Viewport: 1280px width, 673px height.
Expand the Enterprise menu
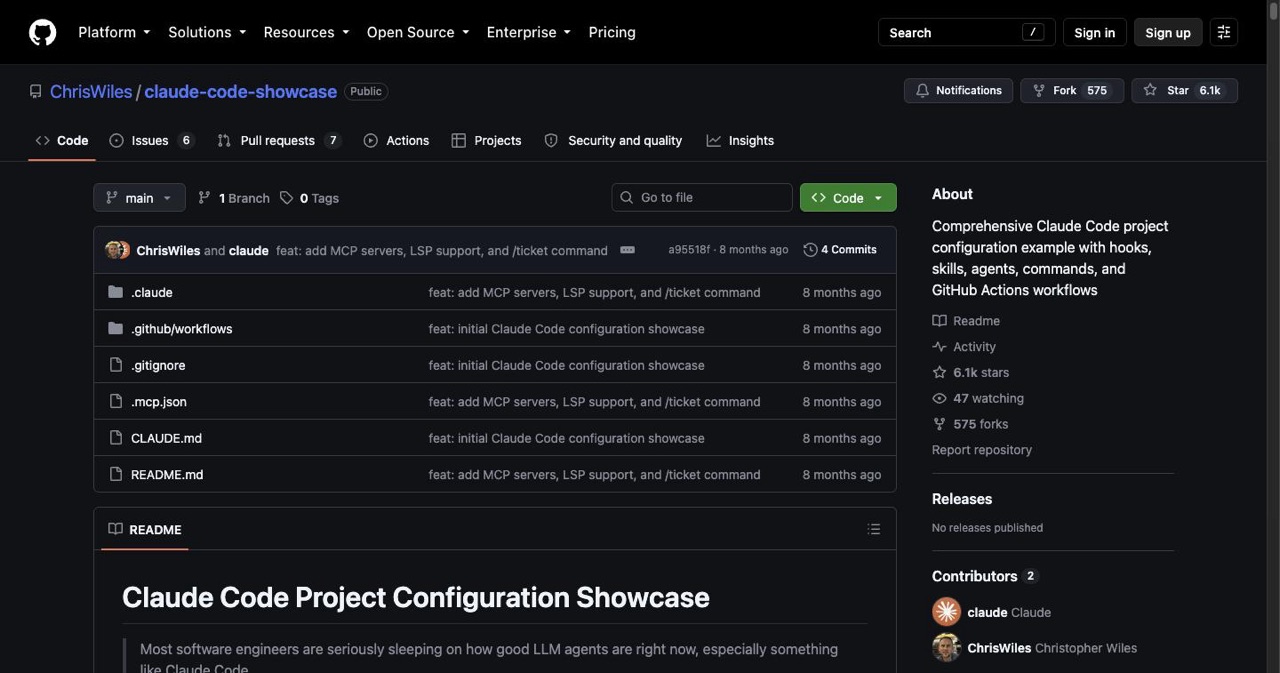pyautogui.click(x=529, y=32)
